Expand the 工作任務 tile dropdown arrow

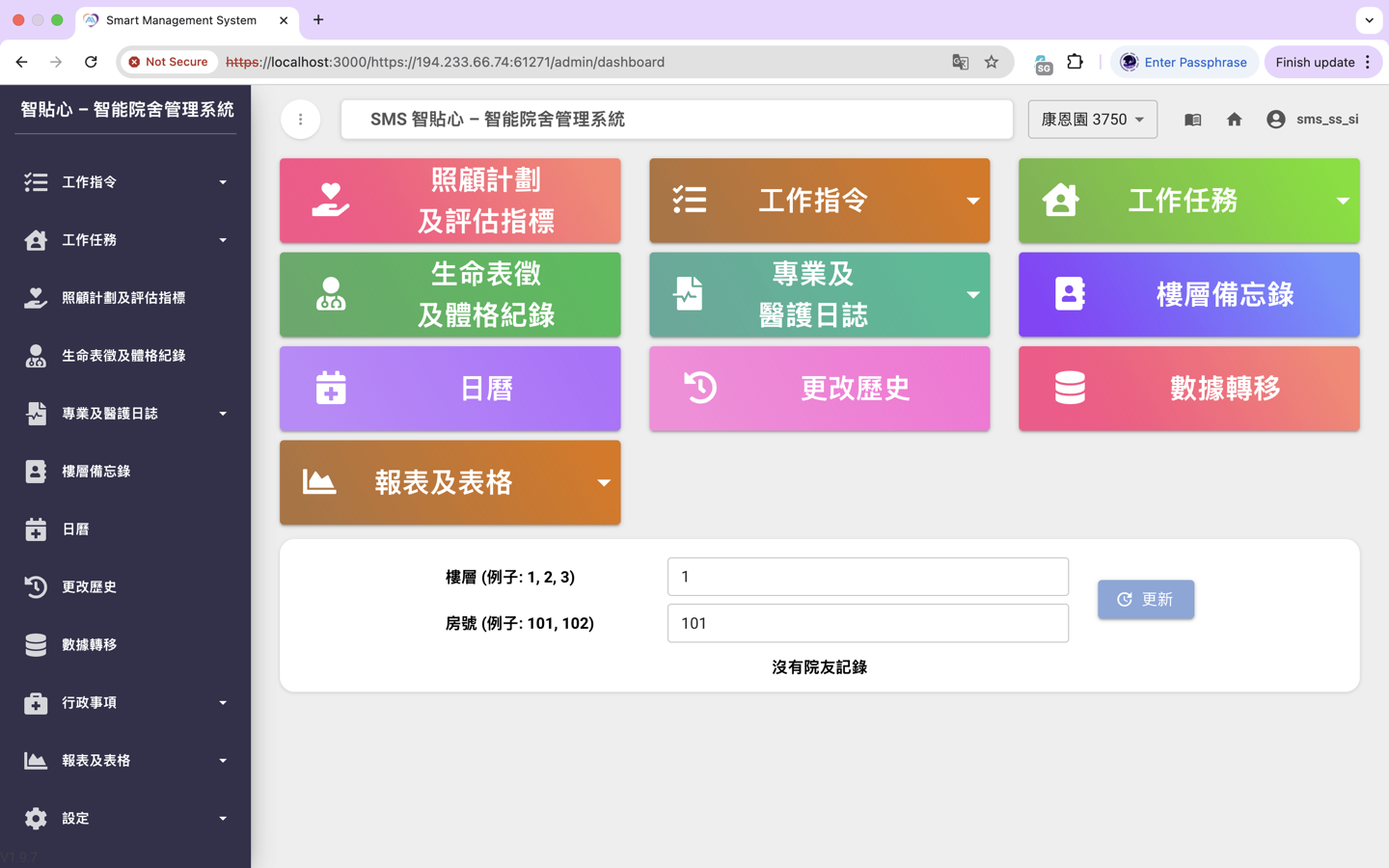(1343, 201)
